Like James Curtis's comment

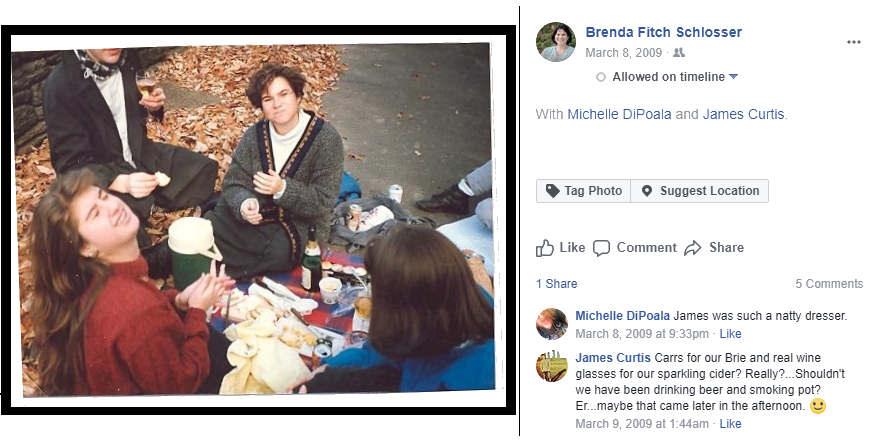pyautogui.click(x=731, y=424)
